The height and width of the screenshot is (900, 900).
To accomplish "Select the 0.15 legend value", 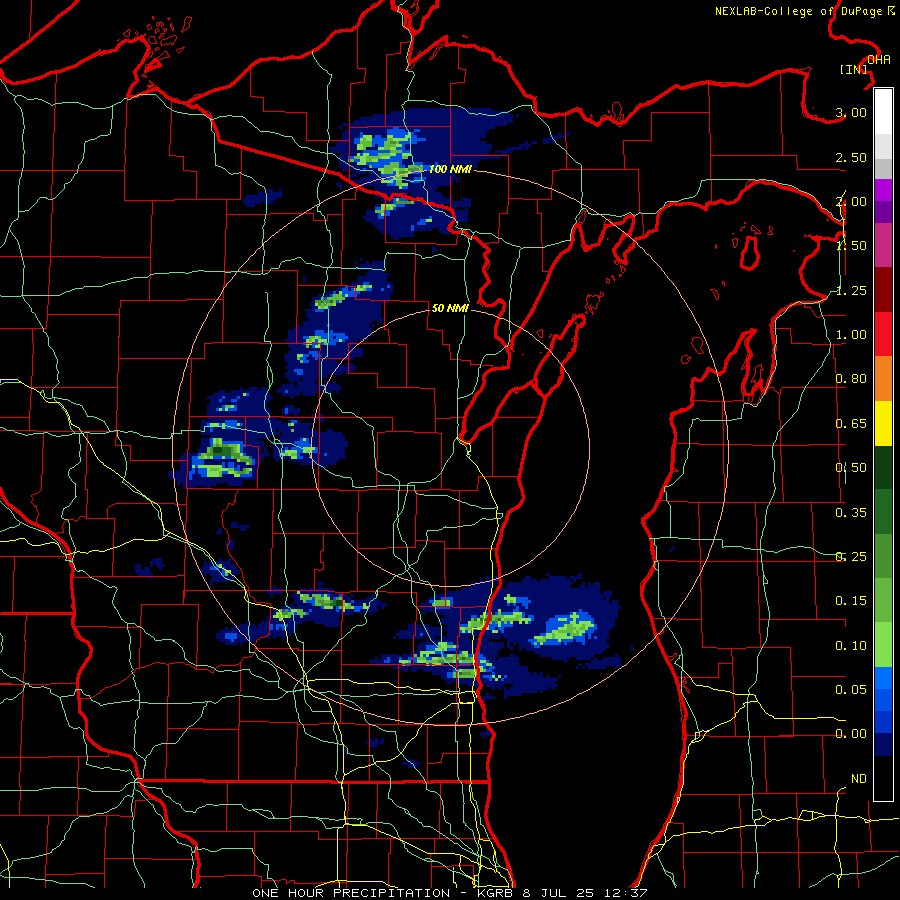I will 851,601.
